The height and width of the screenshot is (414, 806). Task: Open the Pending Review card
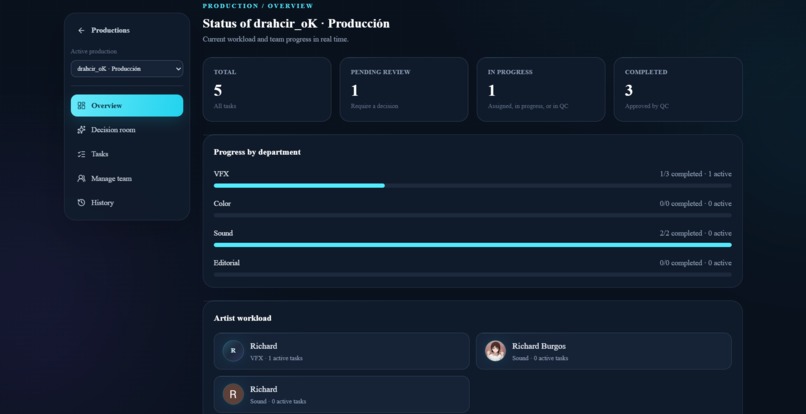[x=404, y=89]
